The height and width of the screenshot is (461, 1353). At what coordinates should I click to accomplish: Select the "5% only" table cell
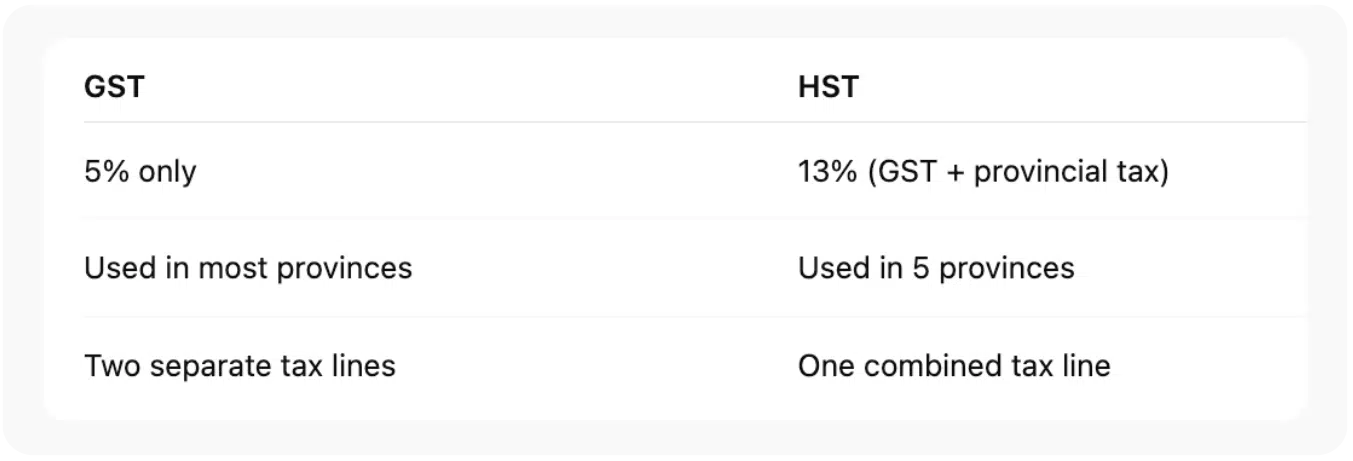coord(140,172)
